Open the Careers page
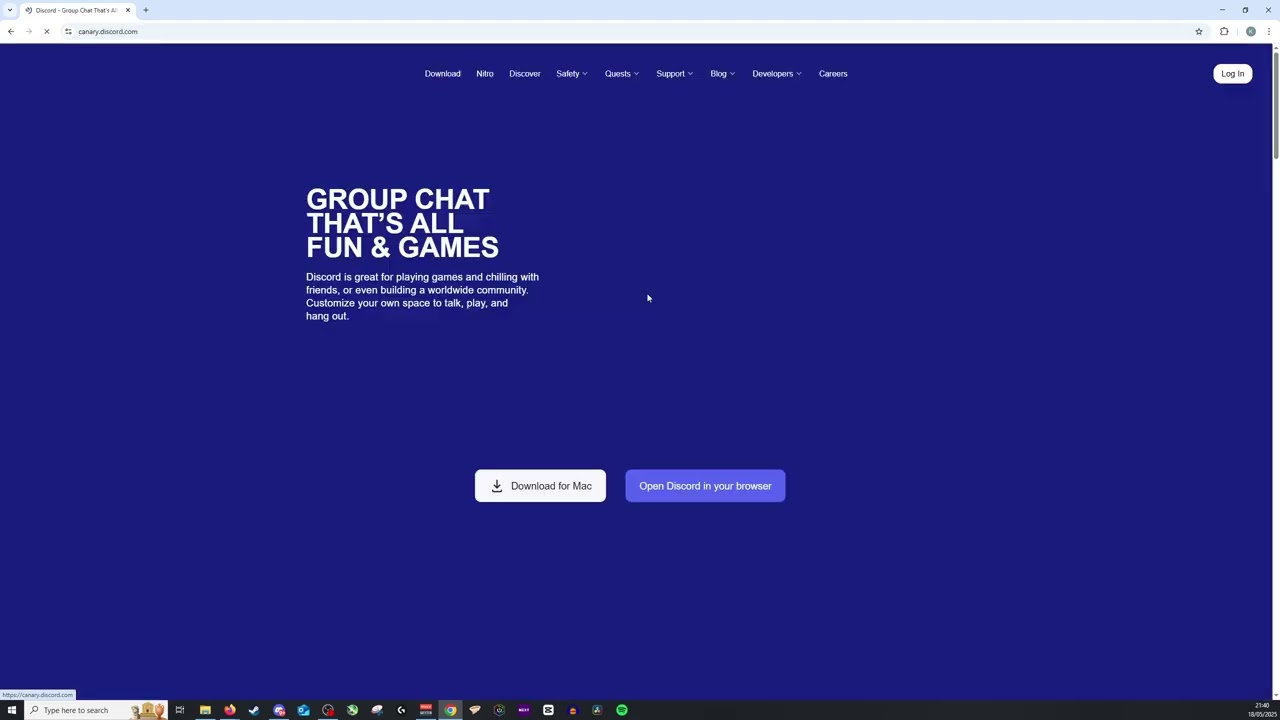 832,73
